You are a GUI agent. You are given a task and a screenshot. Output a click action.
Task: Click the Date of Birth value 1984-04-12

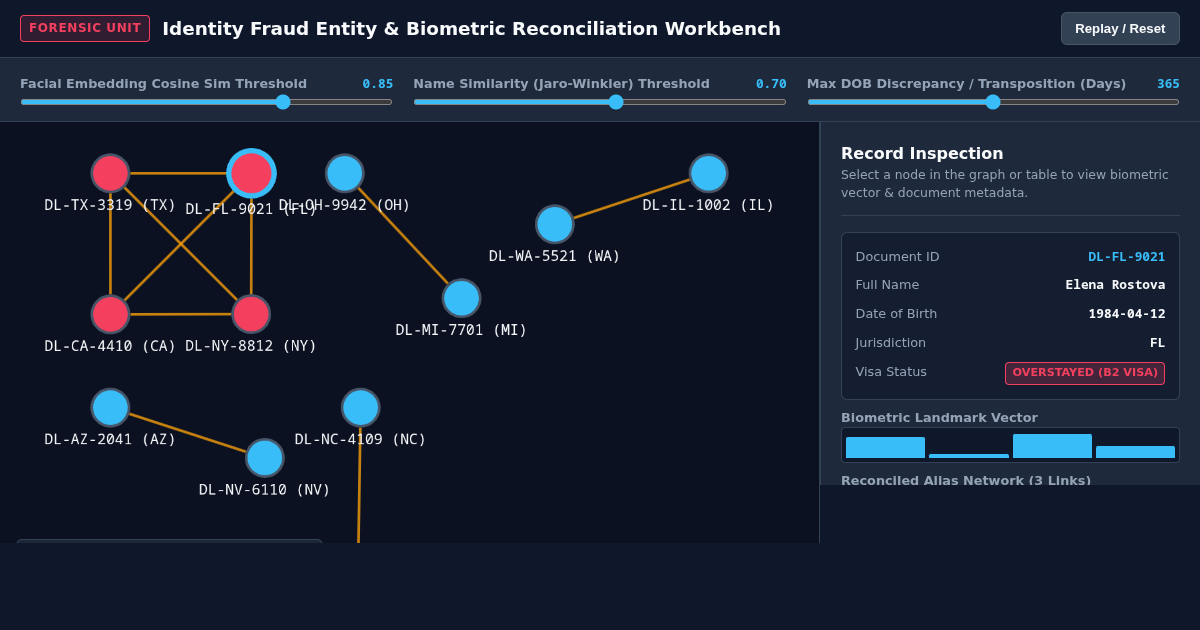coord(1127,314)
